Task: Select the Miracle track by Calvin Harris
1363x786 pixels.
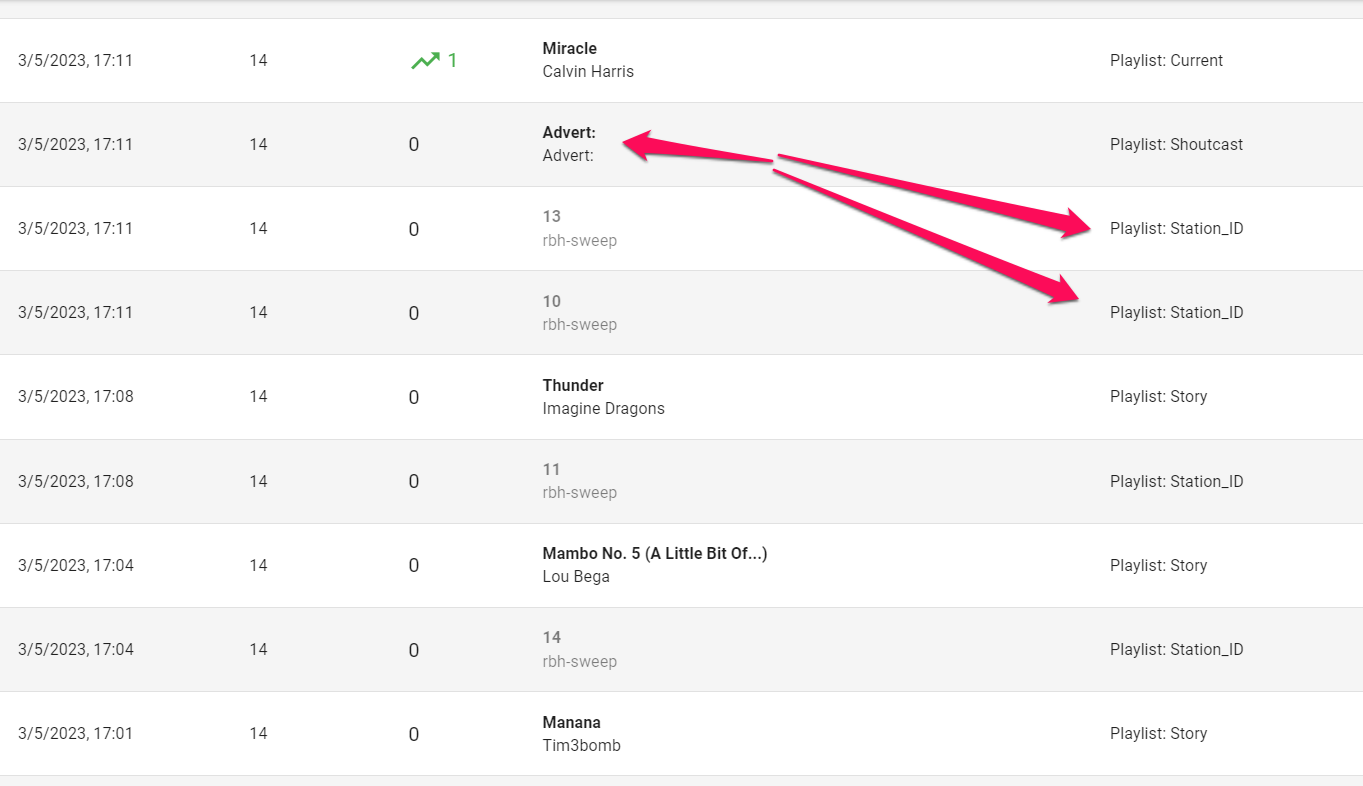Action: click(569, 48)
